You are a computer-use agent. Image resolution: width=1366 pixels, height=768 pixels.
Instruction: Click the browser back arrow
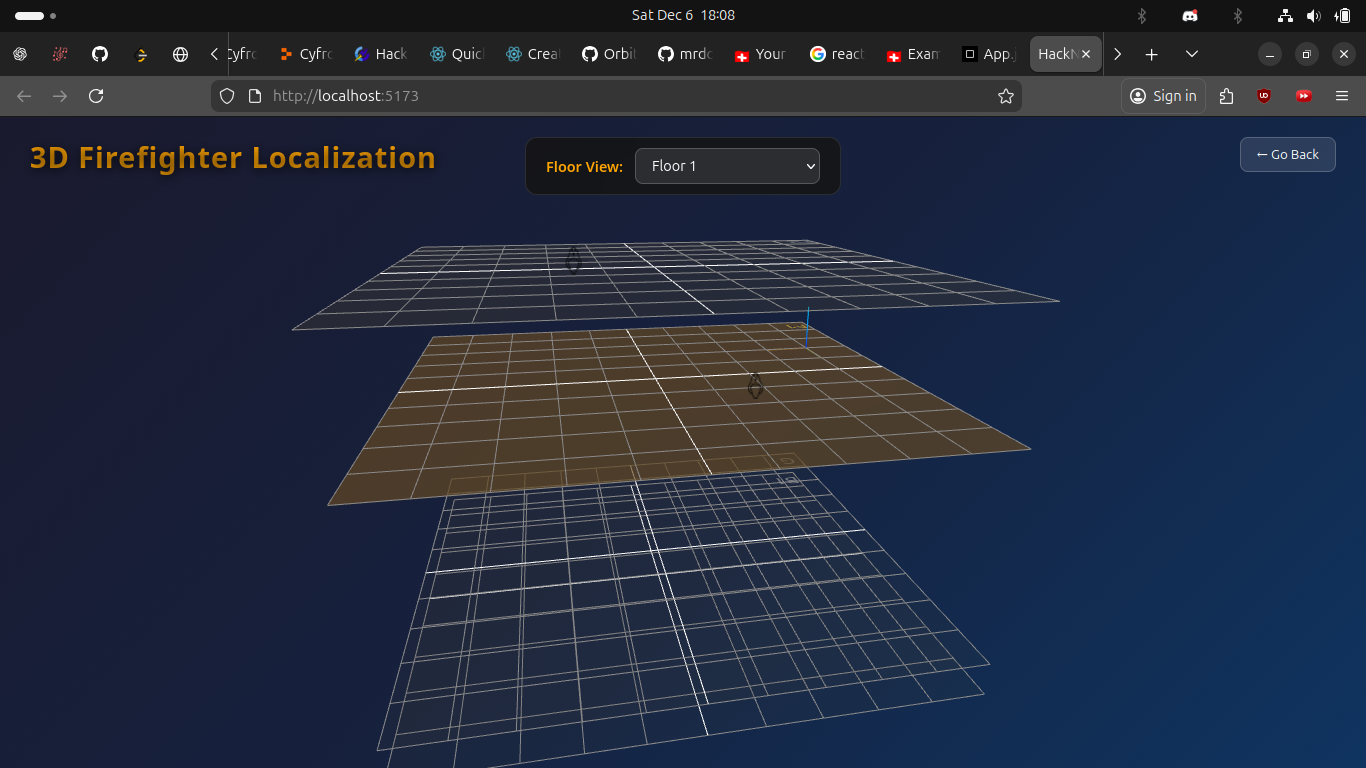pyautogui.click(x=23, y=95)
